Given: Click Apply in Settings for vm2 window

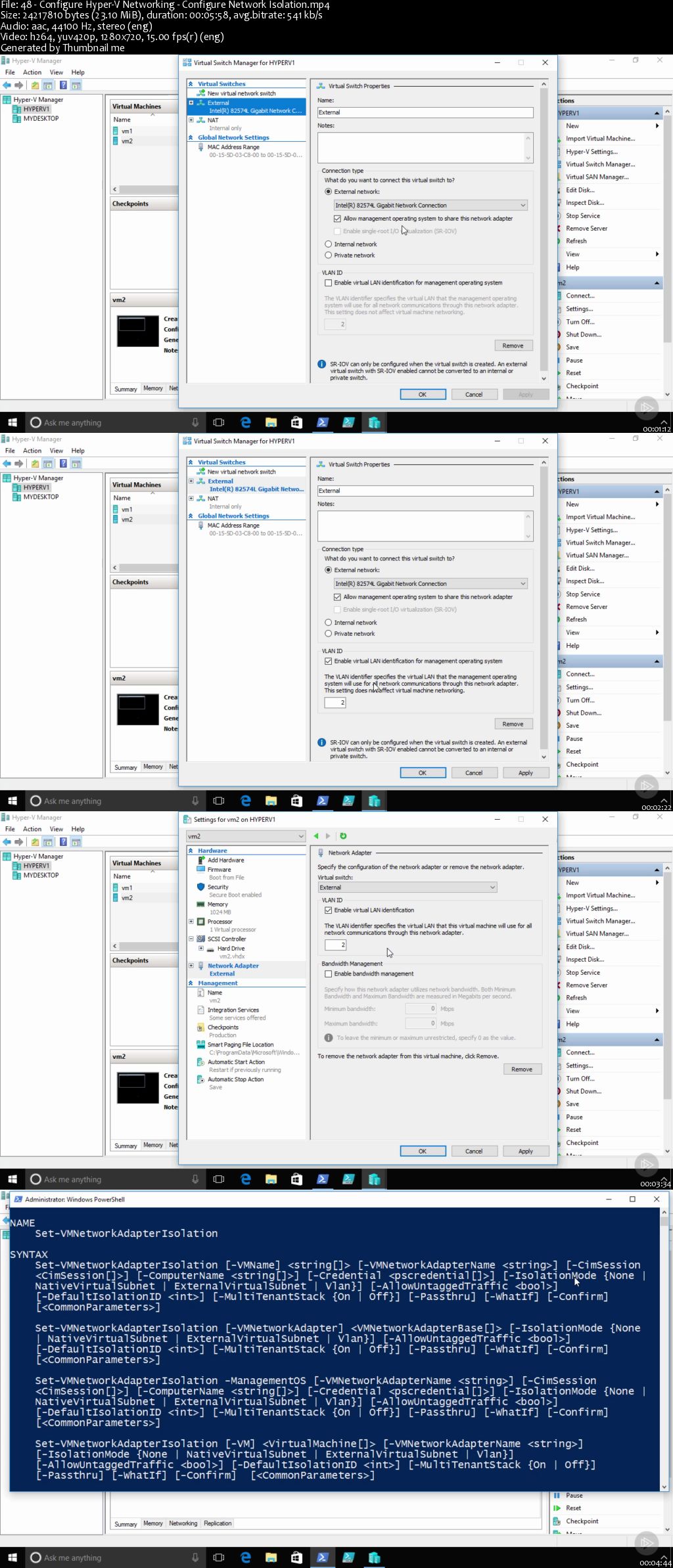Looking at the screenshot, I should click(526, 1152).
